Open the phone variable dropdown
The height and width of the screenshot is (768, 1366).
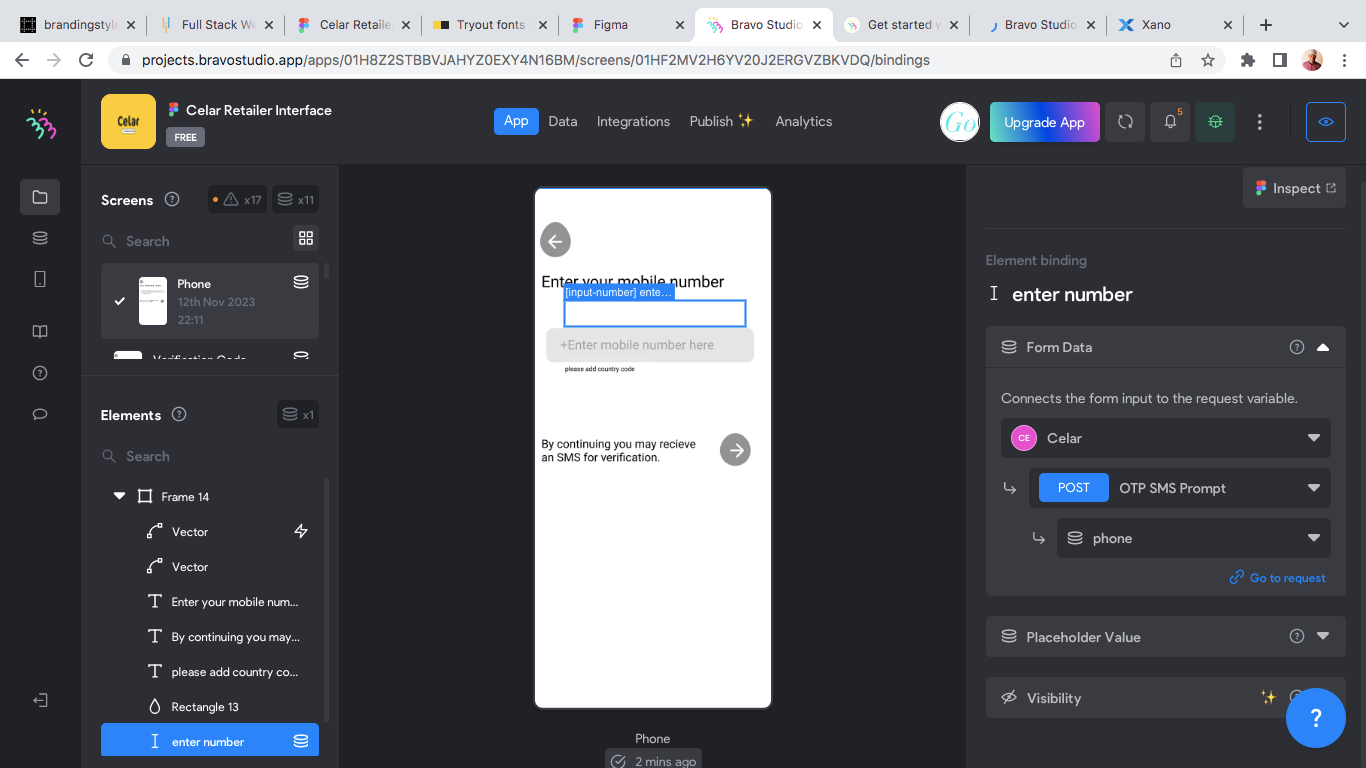click(x=1194, y=538)
